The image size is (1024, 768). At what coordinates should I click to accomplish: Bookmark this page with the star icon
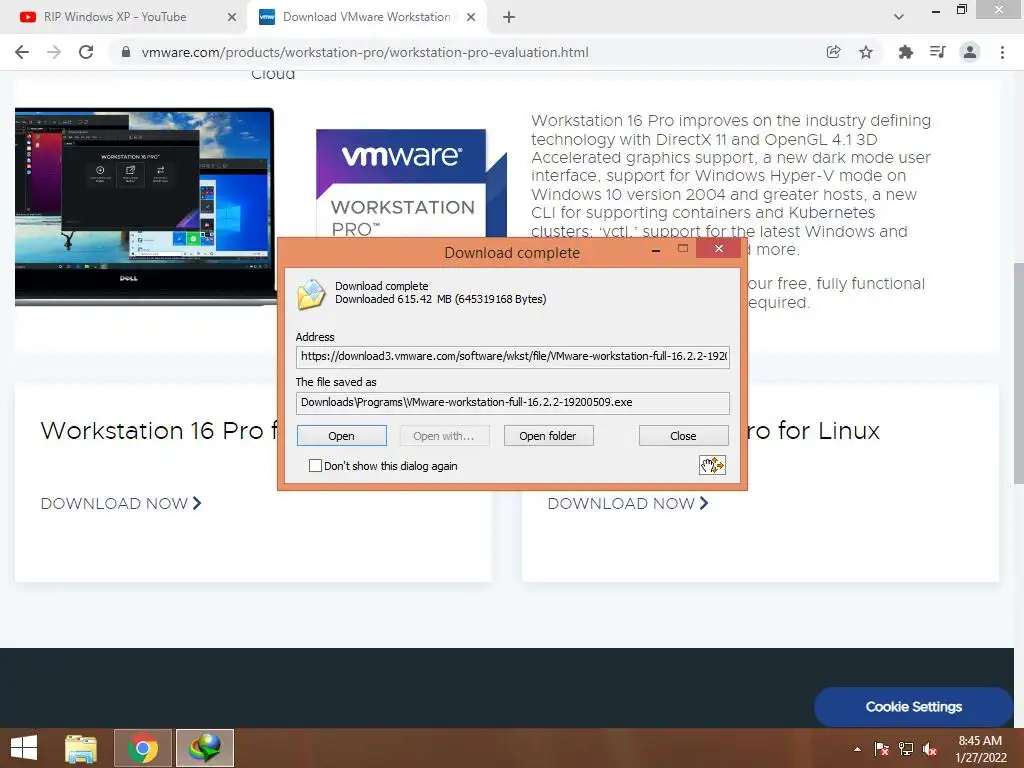click(x=866, y=52)
